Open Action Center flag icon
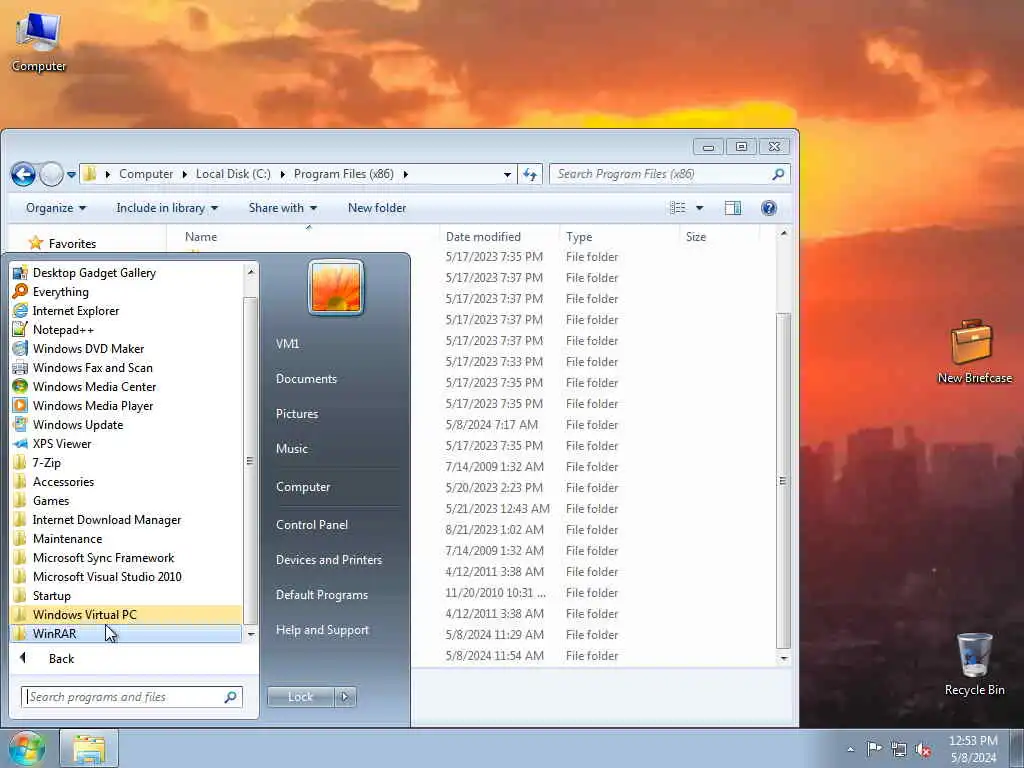Viewport: 1024px width, 768px height. tap(874, 749)
